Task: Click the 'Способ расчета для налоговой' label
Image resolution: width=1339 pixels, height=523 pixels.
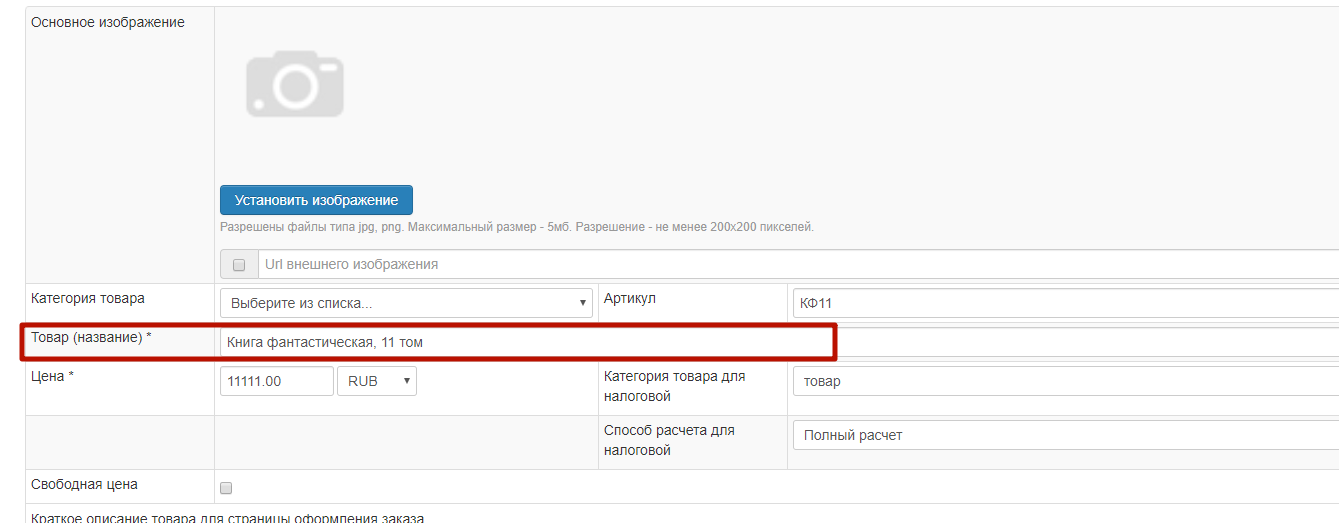Action: pos(669,440)
